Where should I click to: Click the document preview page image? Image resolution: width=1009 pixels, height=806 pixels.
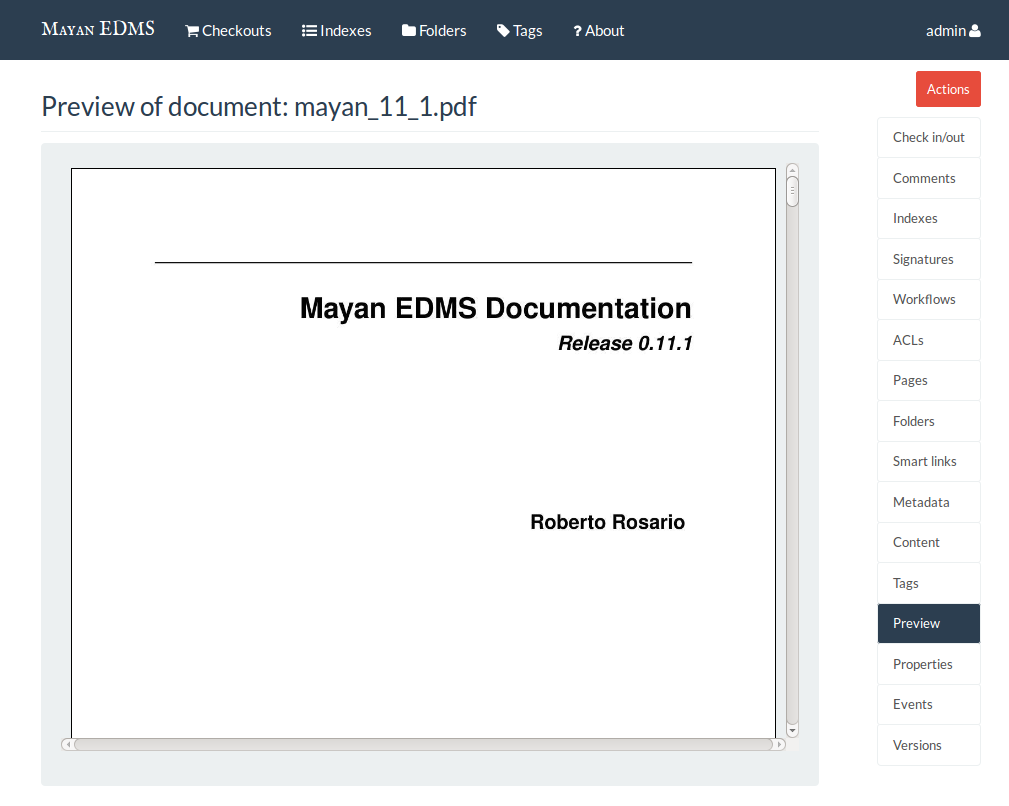tap(423, 450)
